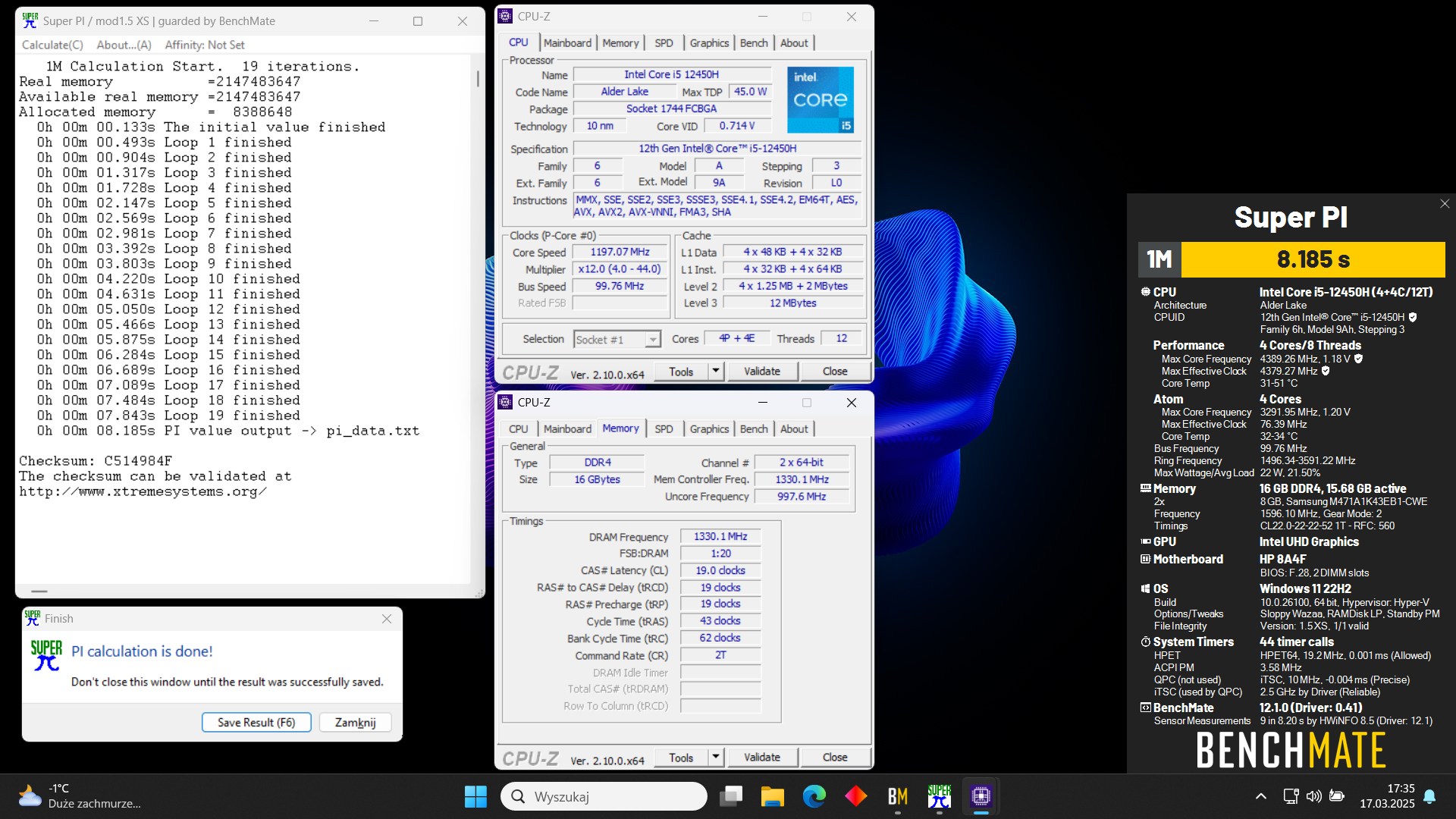Screen dimensions: 1456x819
Task: Open notifications bell icon
Action: [1429, 796]
